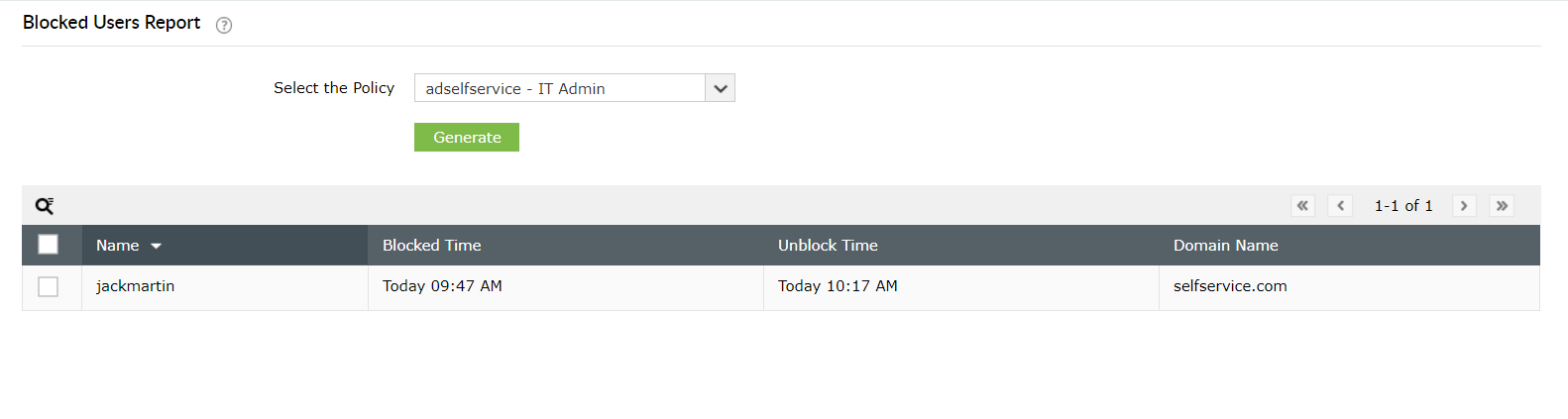This screenshot has width=1568, height=419.
Task: Click the Domain Name column header
Action: (x=1225, y=246)
